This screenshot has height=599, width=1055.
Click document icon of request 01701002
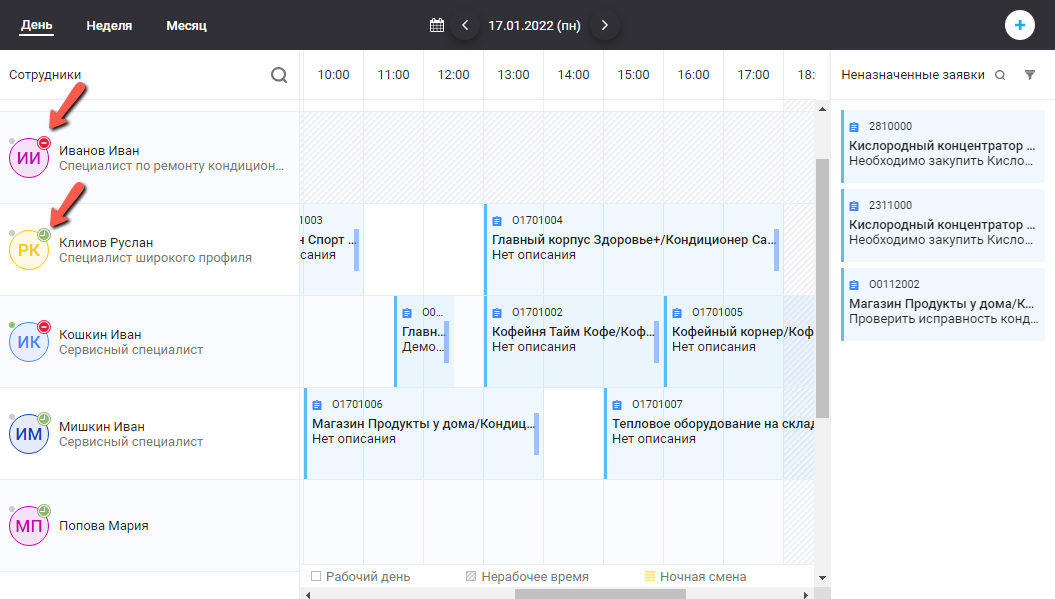click(497, 313)
